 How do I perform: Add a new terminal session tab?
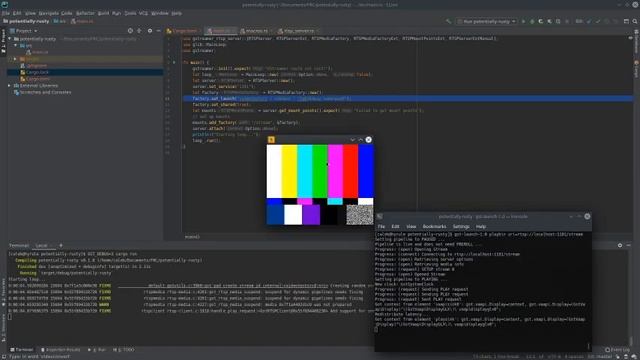coord(61,246)
